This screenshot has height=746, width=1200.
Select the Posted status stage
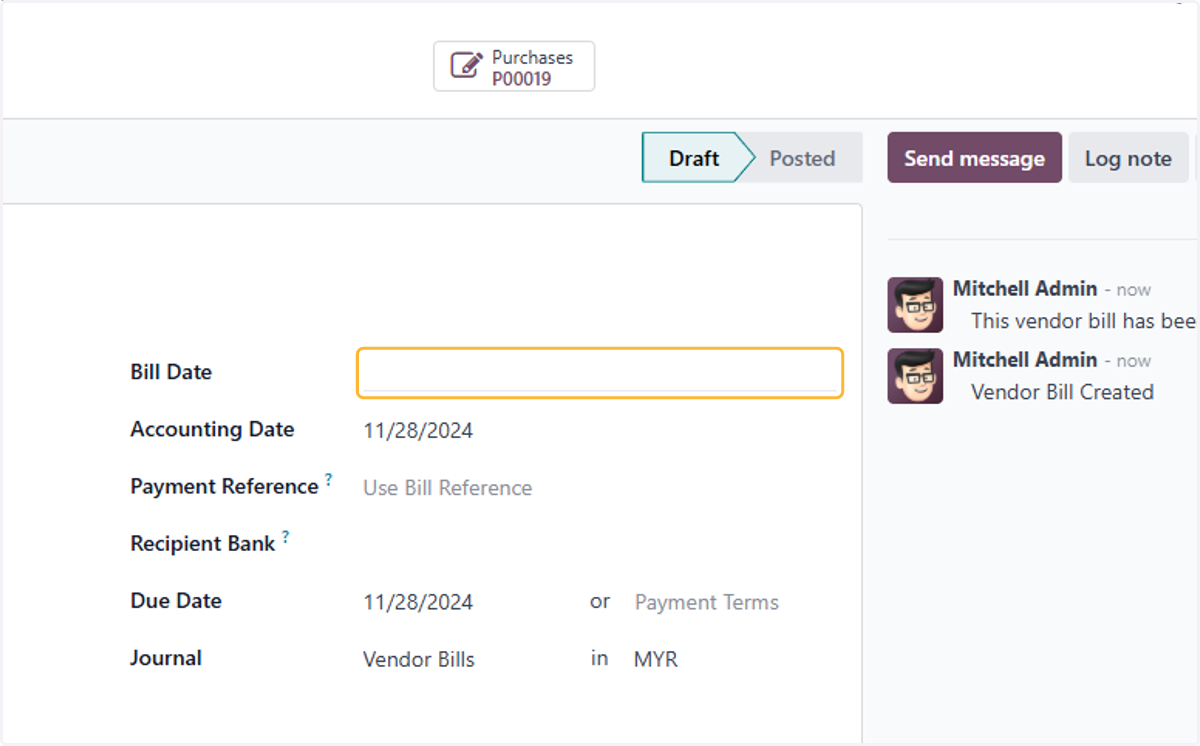click(802, 158)
